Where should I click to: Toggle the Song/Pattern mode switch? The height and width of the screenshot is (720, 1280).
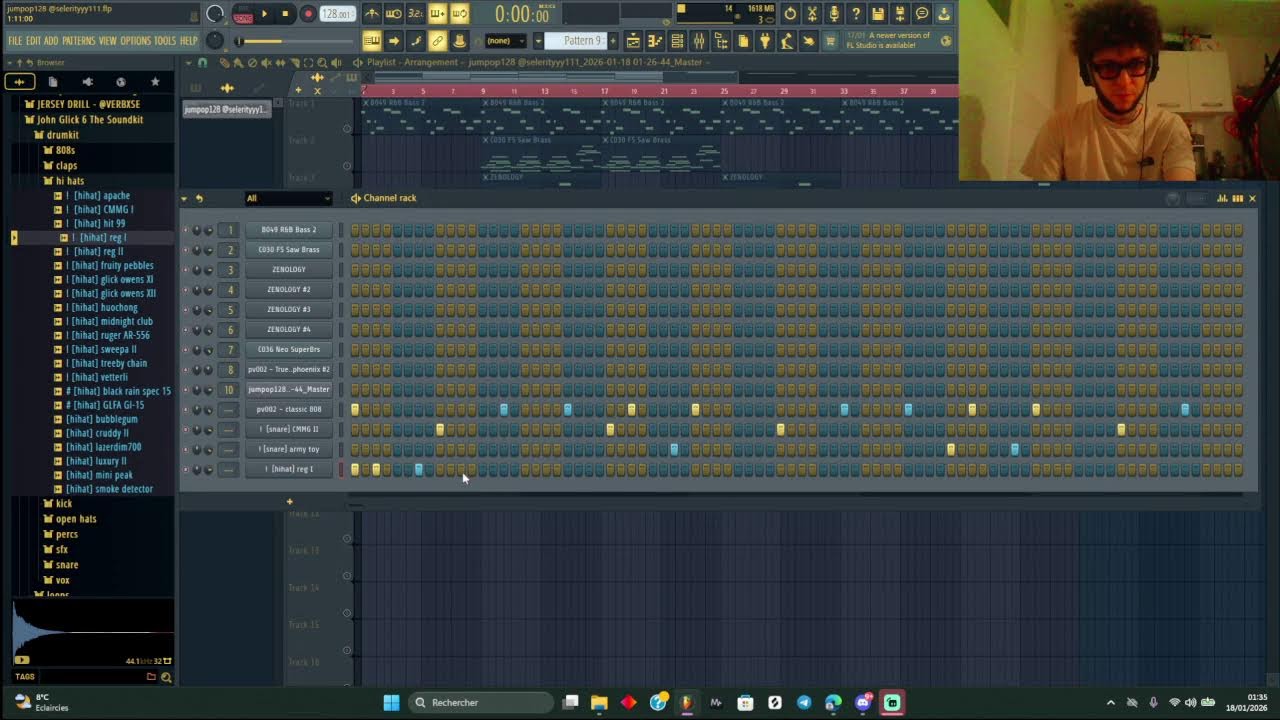[x=243, y=14]
